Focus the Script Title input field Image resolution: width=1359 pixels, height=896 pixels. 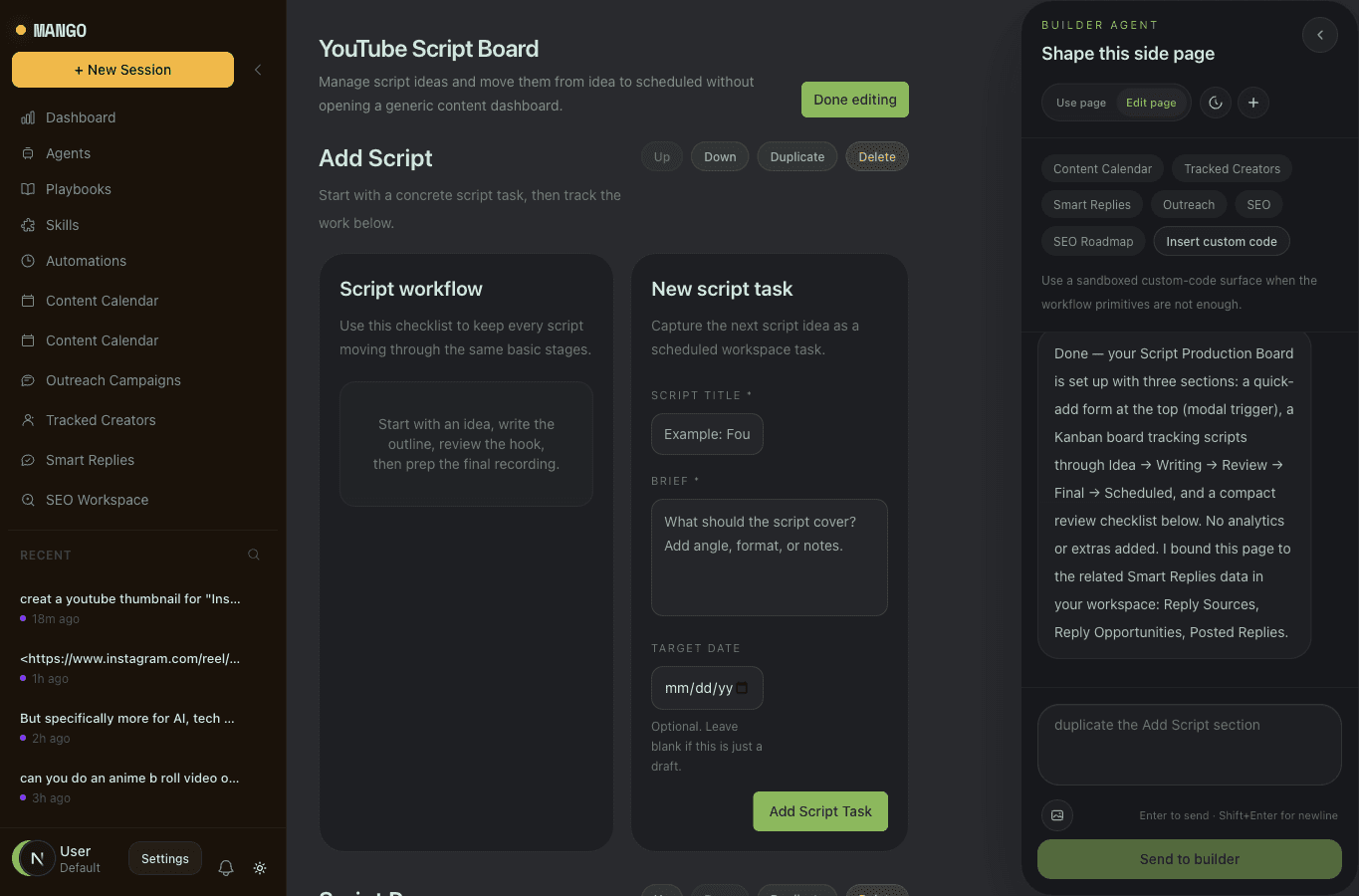click(x=707, y=434)
